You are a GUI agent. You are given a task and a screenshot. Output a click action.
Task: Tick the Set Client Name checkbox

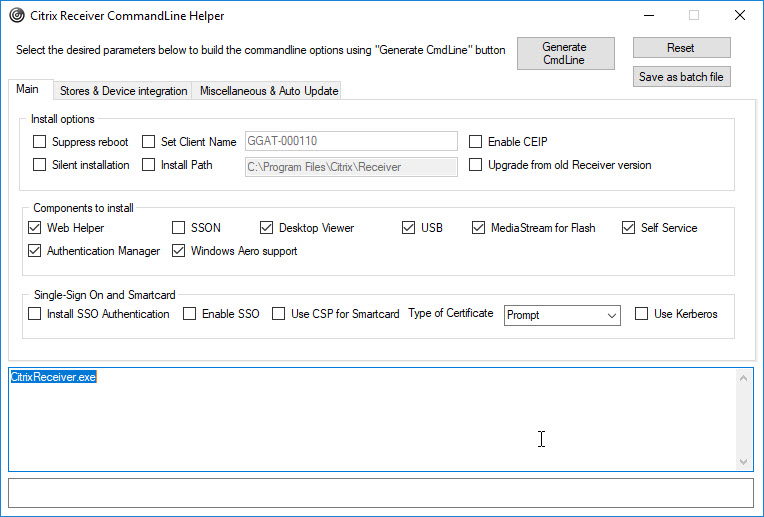pyautogui.click(x=148, y=142)
